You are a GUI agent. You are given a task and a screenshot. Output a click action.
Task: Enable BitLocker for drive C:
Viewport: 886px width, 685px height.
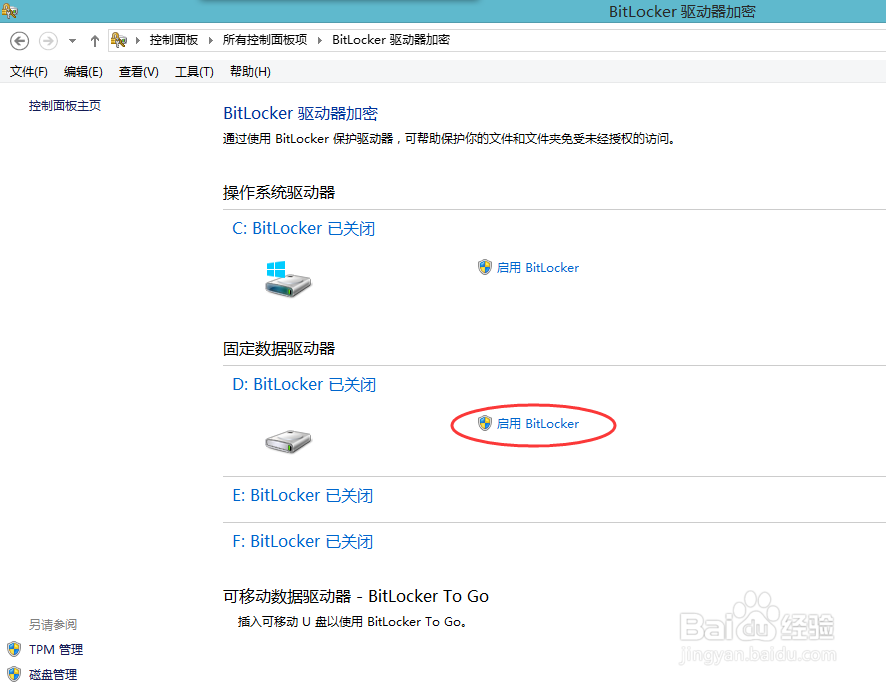coord(537,267)
